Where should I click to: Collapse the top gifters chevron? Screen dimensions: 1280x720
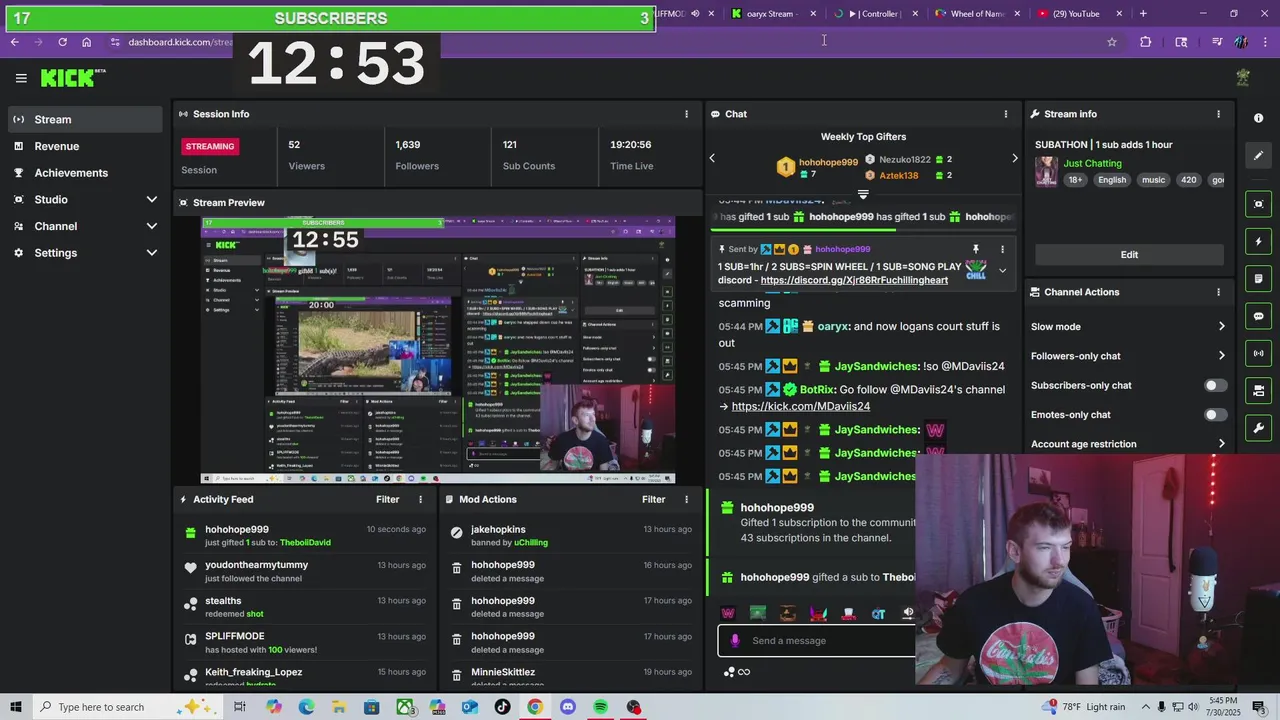pos(863,194)
